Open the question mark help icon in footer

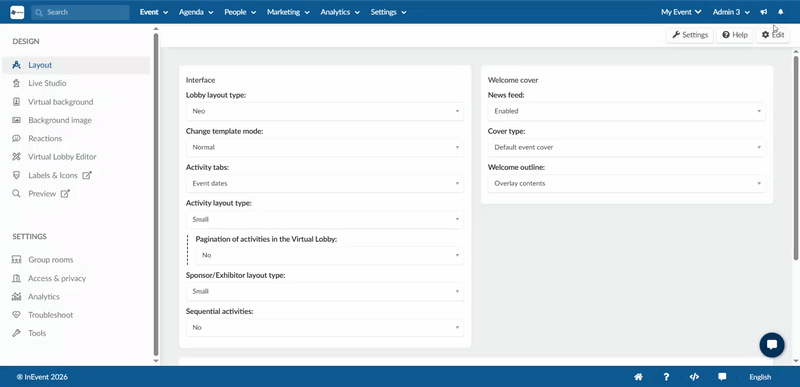(x=666, y=377)
